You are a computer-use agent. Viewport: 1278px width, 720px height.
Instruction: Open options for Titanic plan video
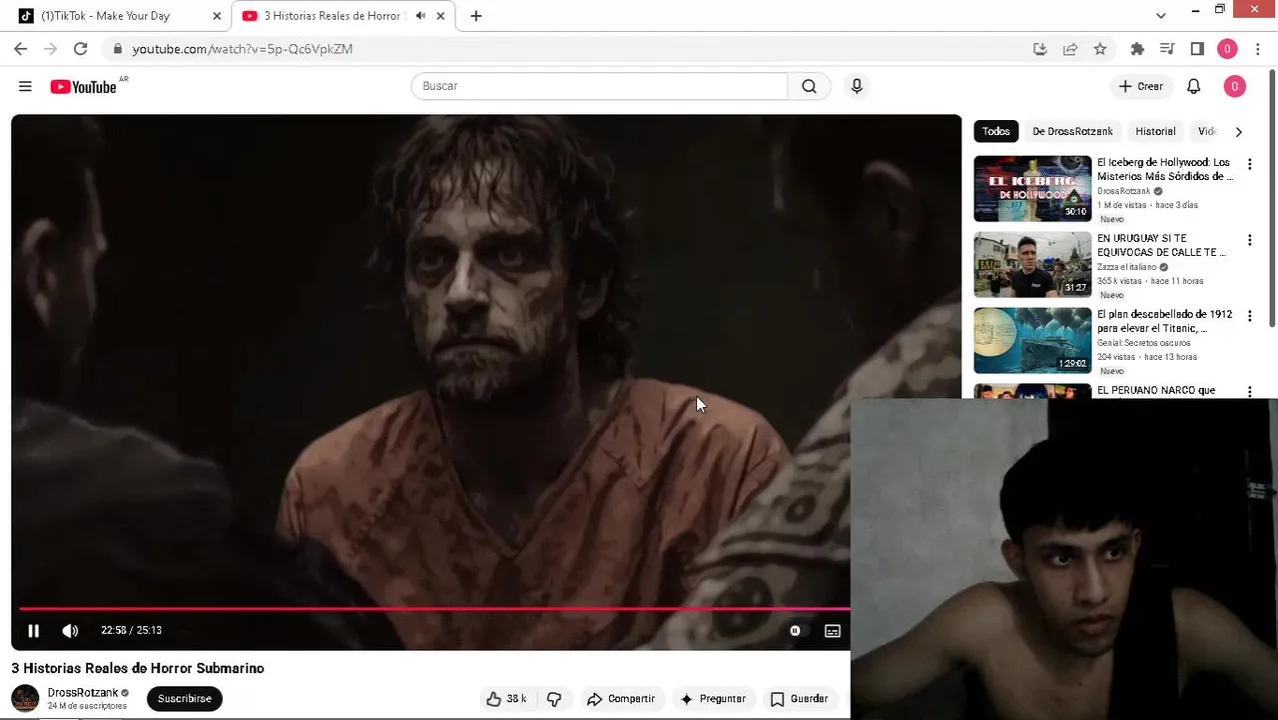click(x=1249, y=316)
